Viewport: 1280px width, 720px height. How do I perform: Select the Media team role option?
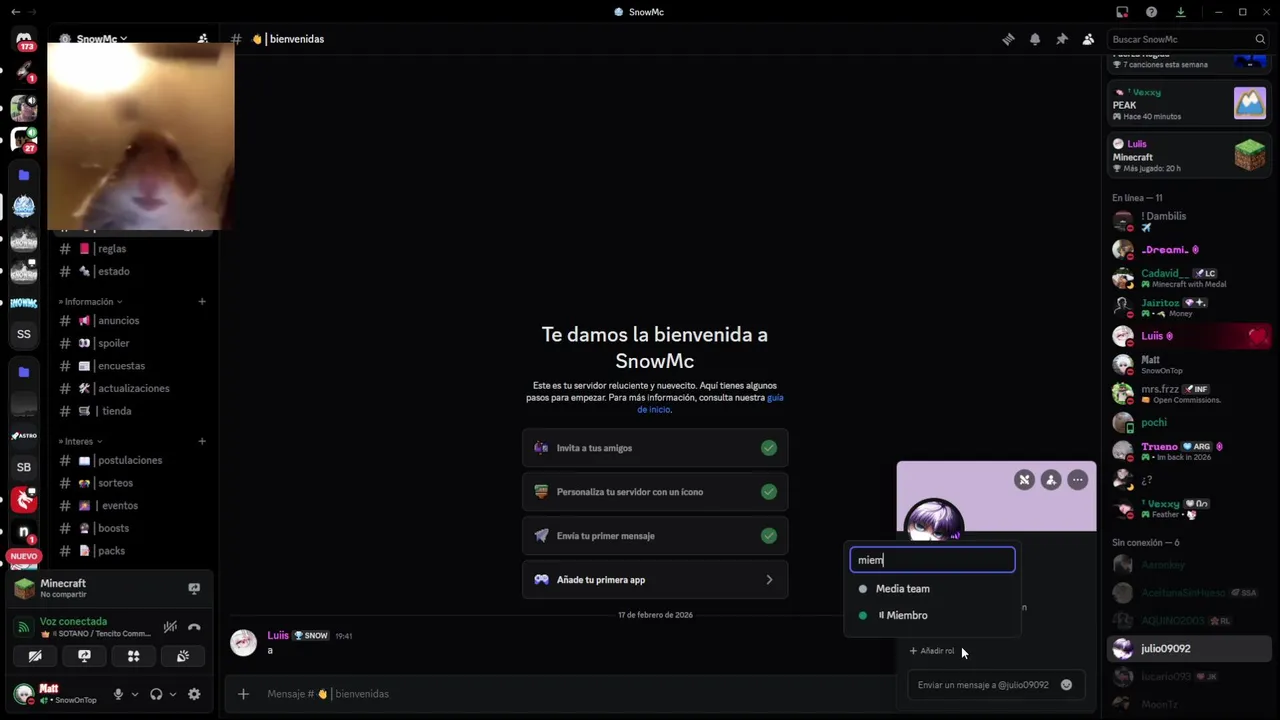(x=933, y=589)
